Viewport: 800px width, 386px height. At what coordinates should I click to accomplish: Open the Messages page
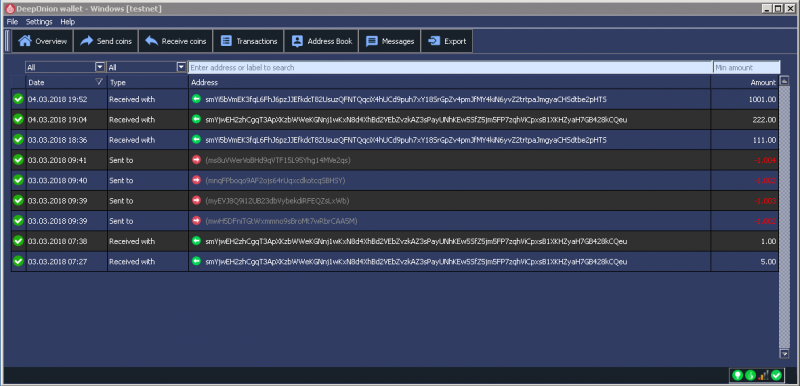pos(390,41)
